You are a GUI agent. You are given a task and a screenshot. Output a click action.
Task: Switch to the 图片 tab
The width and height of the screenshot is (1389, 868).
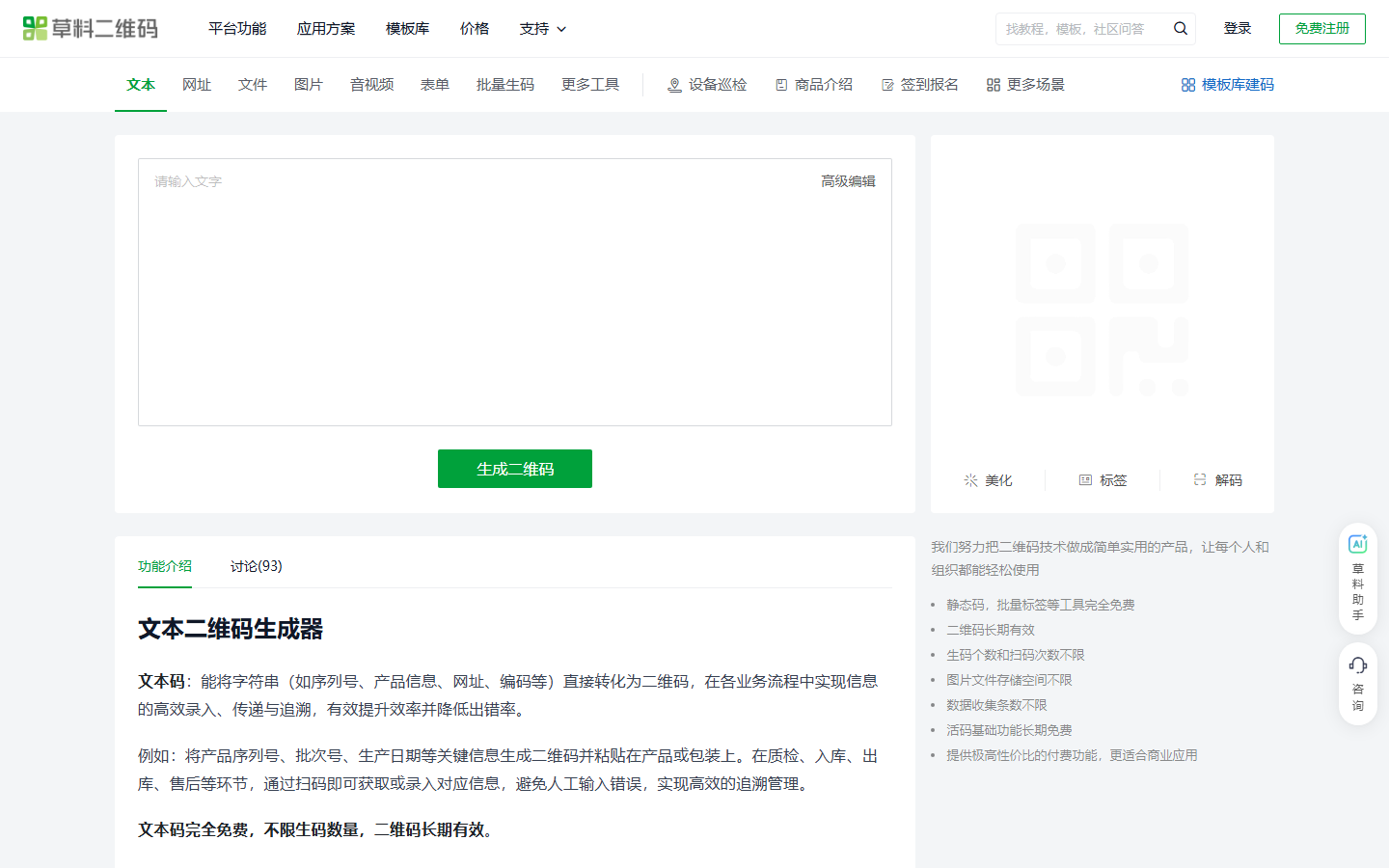(309, 85)
